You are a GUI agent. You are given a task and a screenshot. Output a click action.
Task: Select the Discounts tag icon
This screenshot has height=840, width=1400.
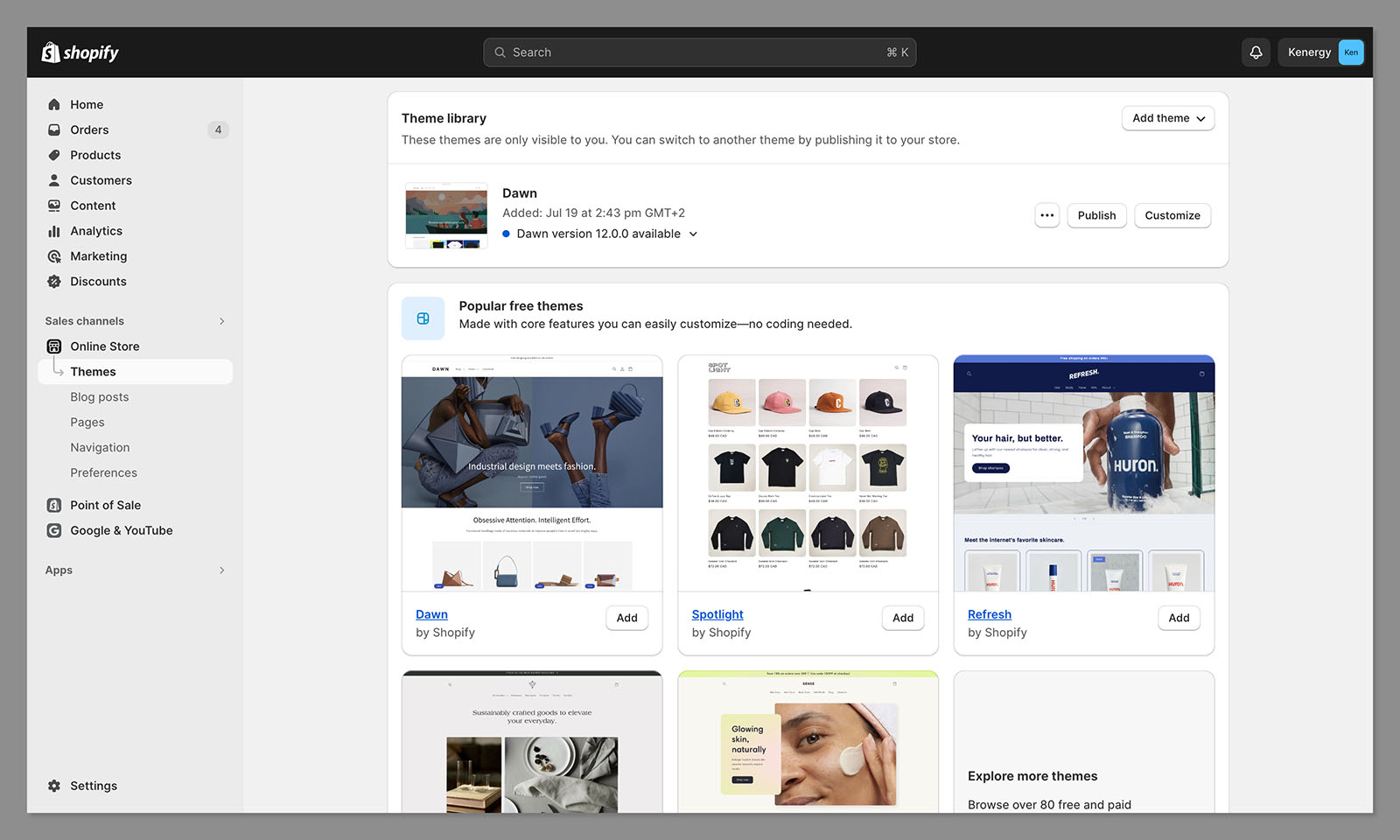[54, 281]
